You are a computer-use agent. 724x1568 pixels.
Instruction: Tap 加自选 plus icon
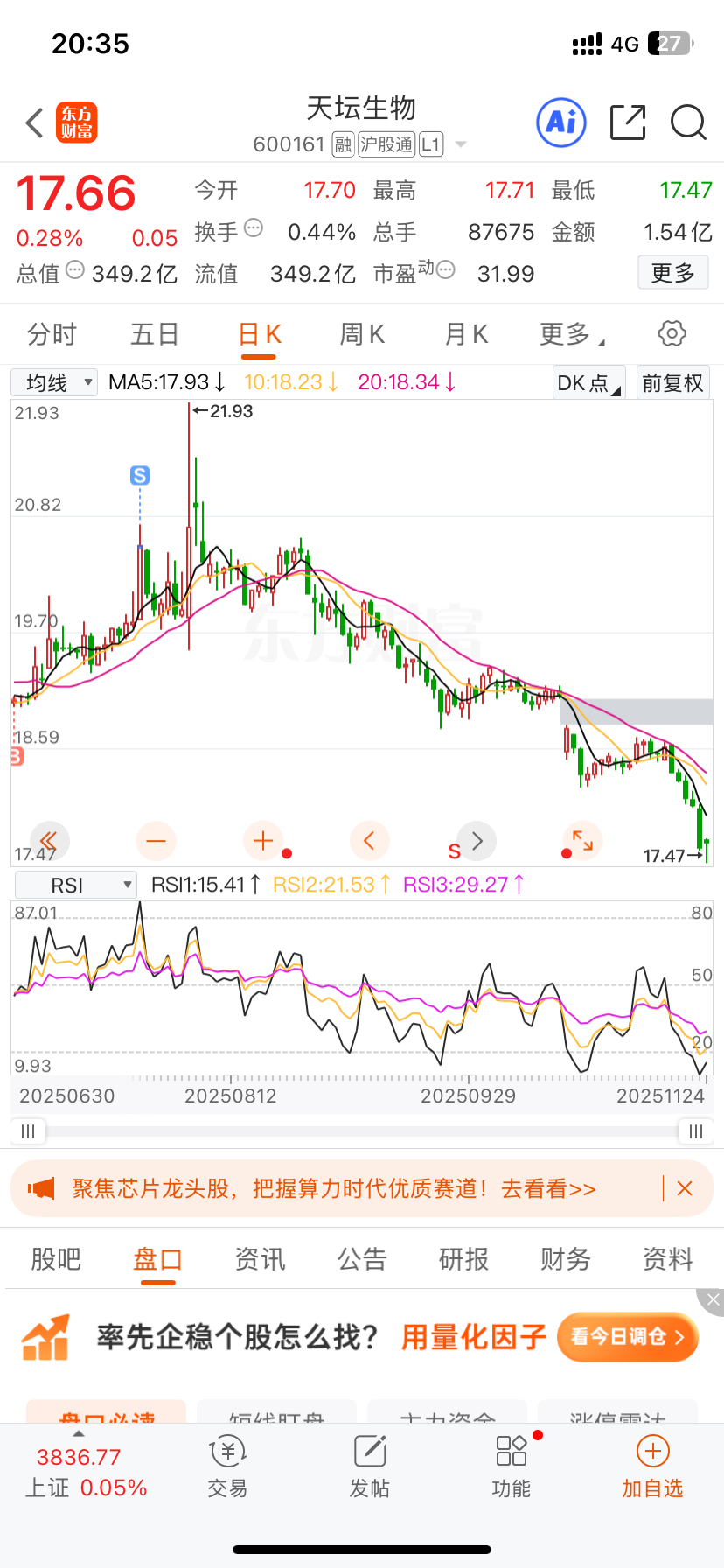[652, 1451]
